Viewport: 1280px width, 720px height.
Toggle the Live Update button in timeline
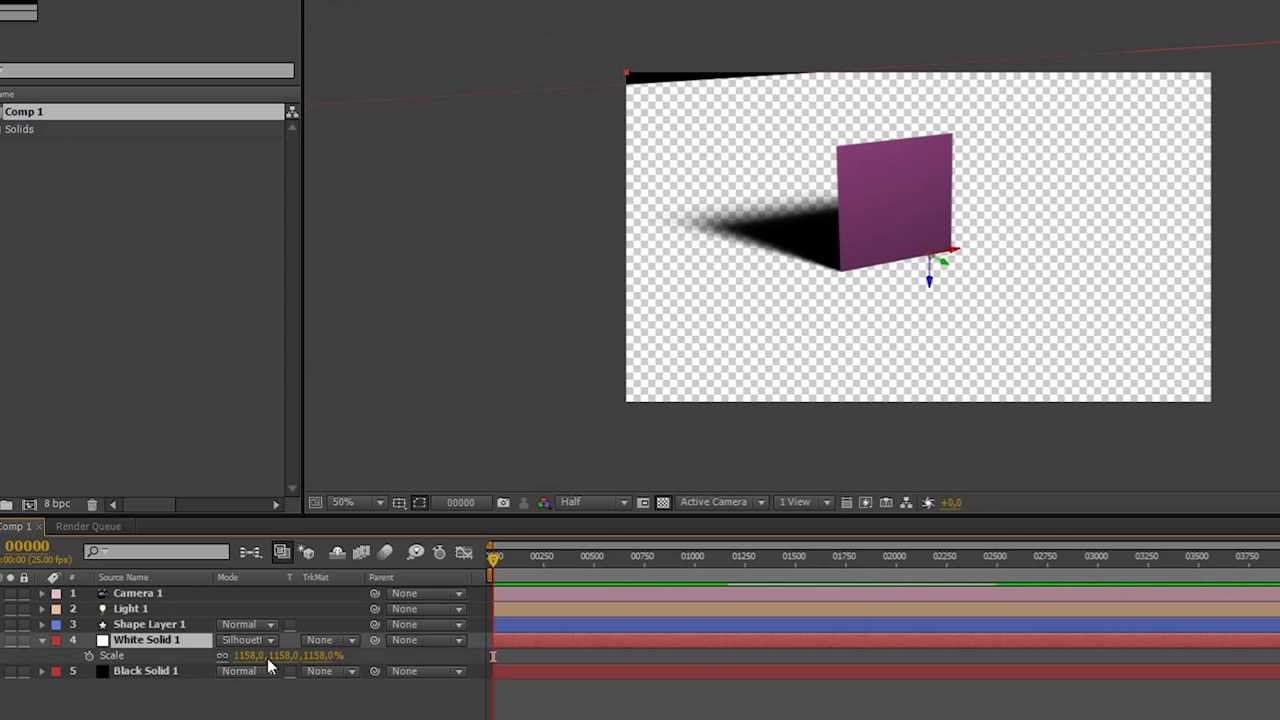(x=282, y=552)
